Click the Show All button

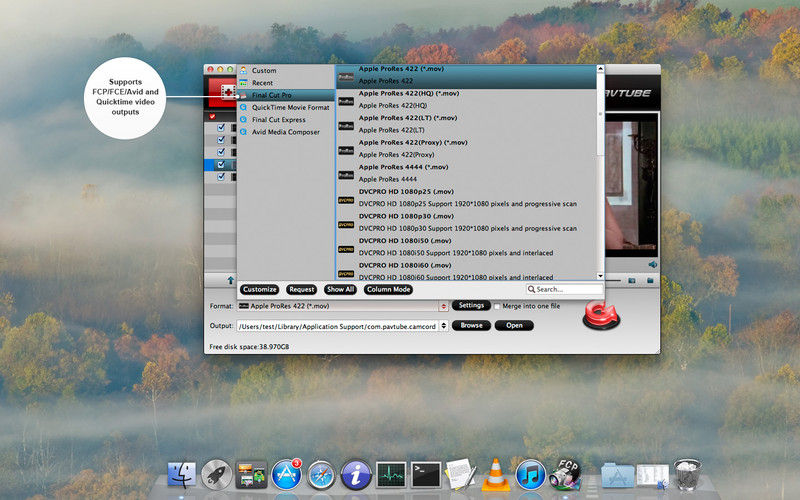coord(340,289)
